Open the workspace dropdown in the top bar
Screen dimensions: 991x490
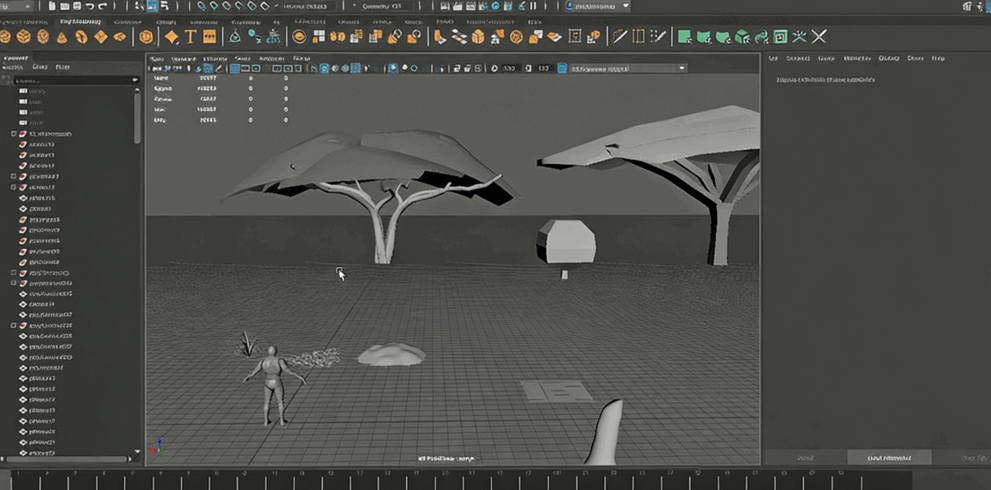[x=626, y=6]
